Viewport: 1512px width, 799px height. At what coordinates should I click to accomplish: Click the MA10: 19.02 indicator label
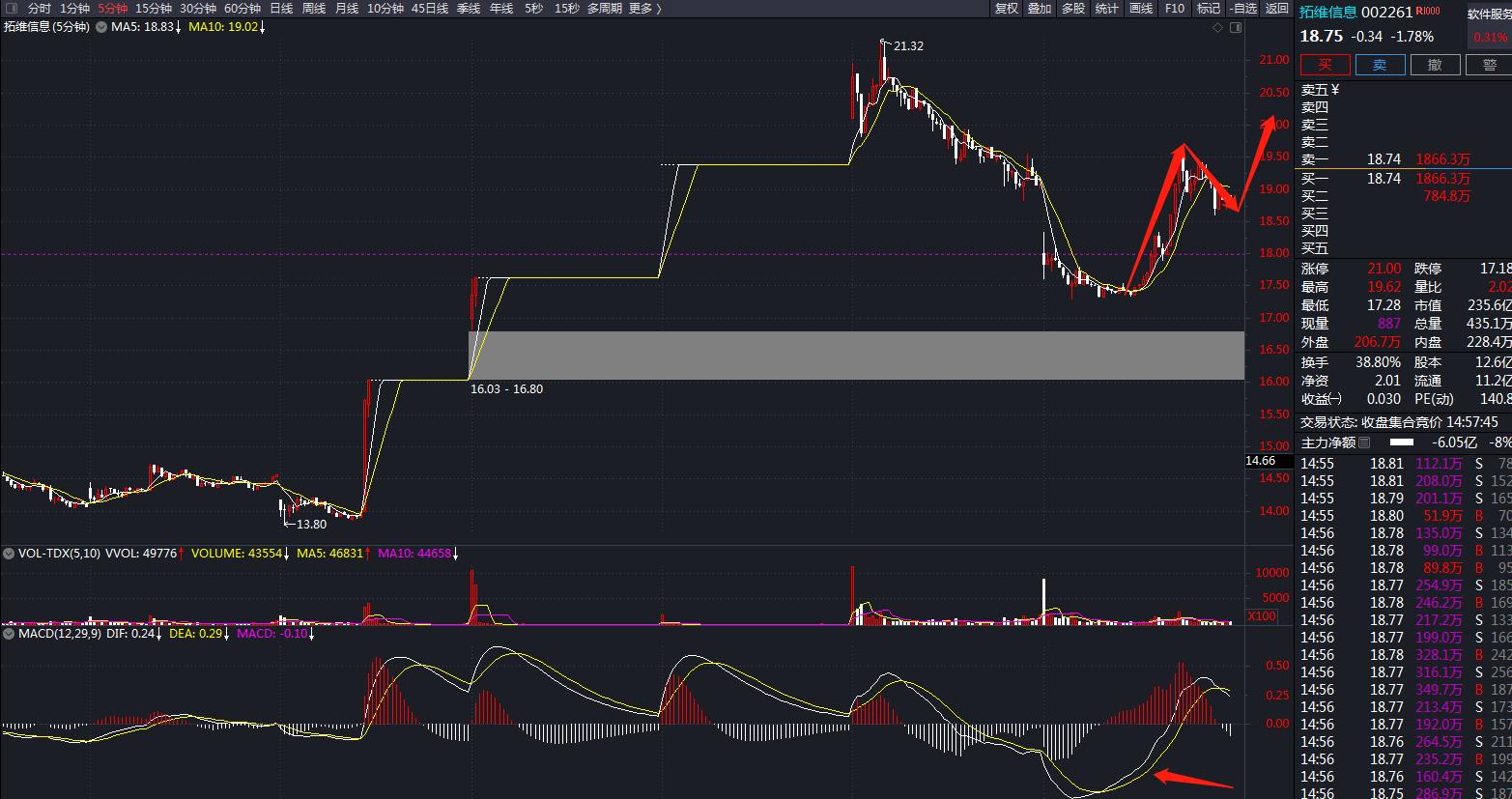pos(227,27)
